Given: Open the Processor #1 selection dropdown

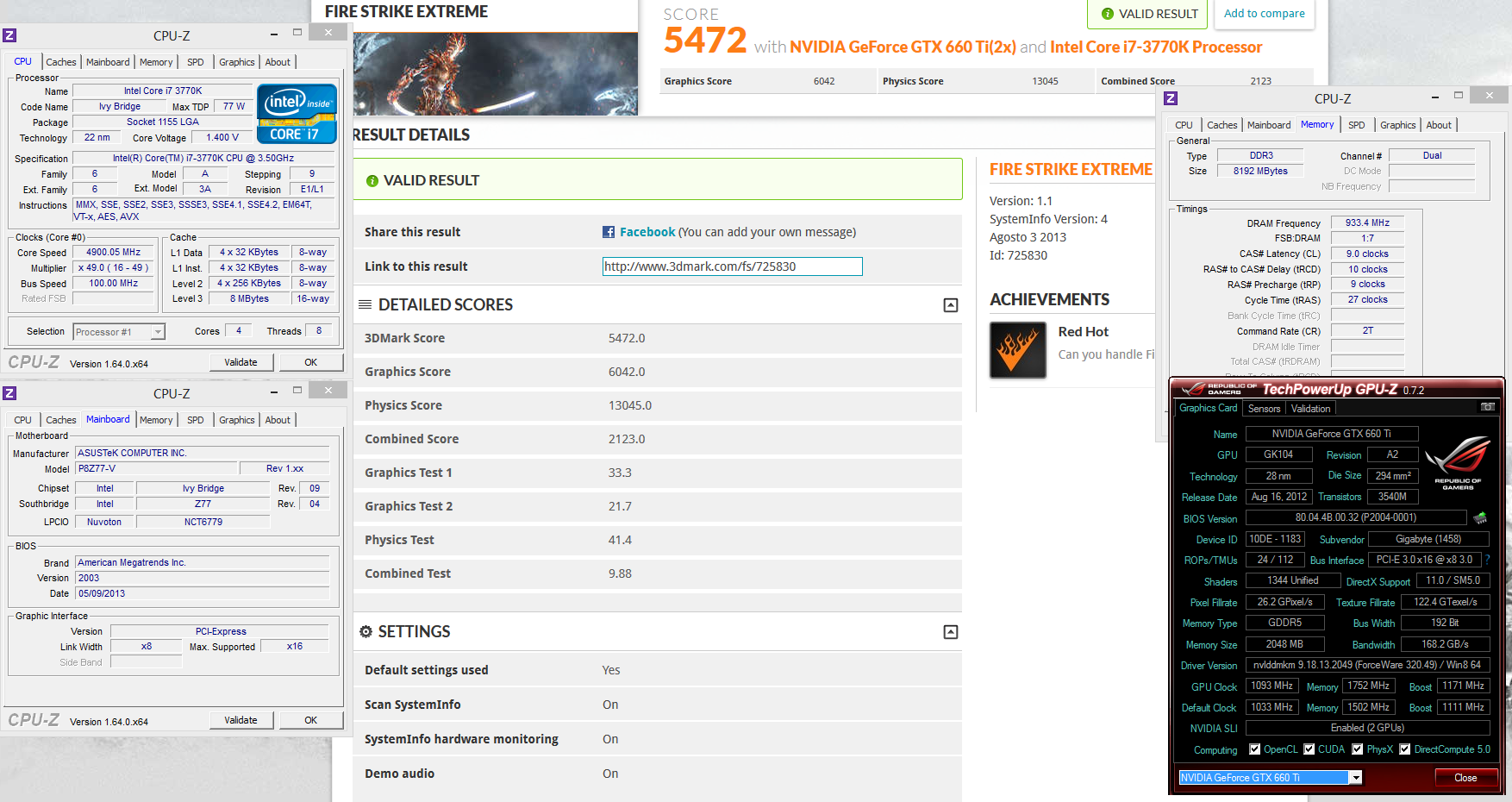Looking at the screenshot, I should (158, 332).
